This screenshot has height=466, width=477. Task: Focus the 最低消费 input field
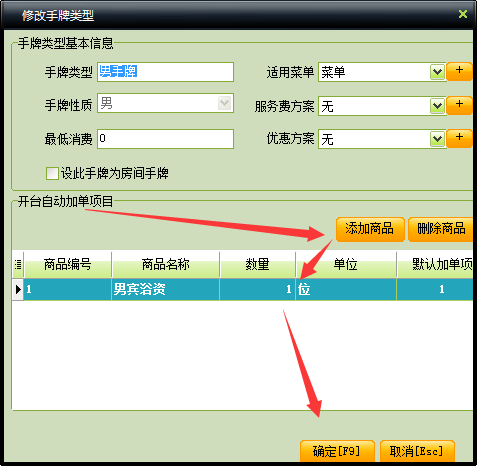pyautogui.click(x=165, y=139)
